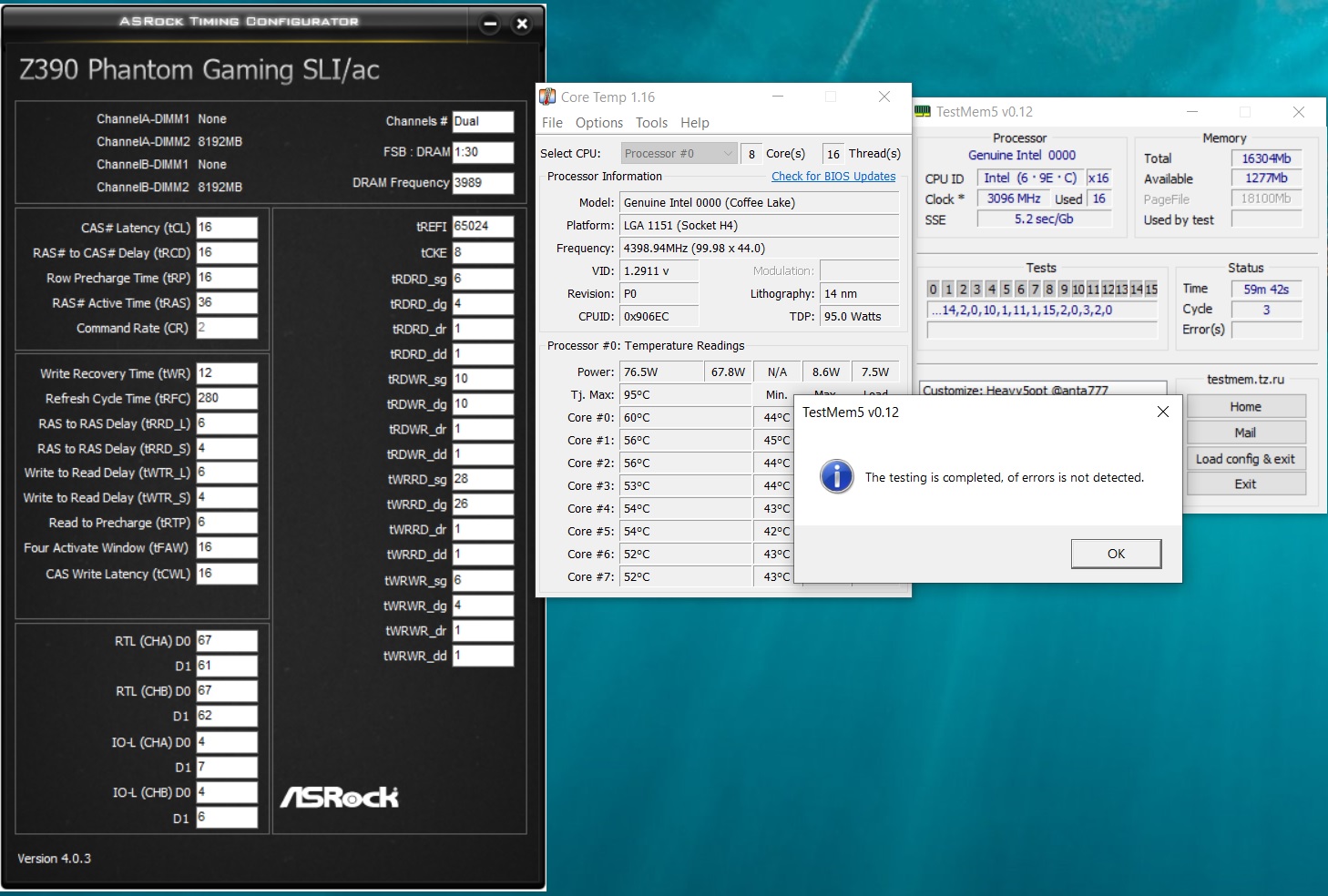Click the IO-L (CHA) D0 field
This screenshot has width=1328, height=896.
(227, 742)
